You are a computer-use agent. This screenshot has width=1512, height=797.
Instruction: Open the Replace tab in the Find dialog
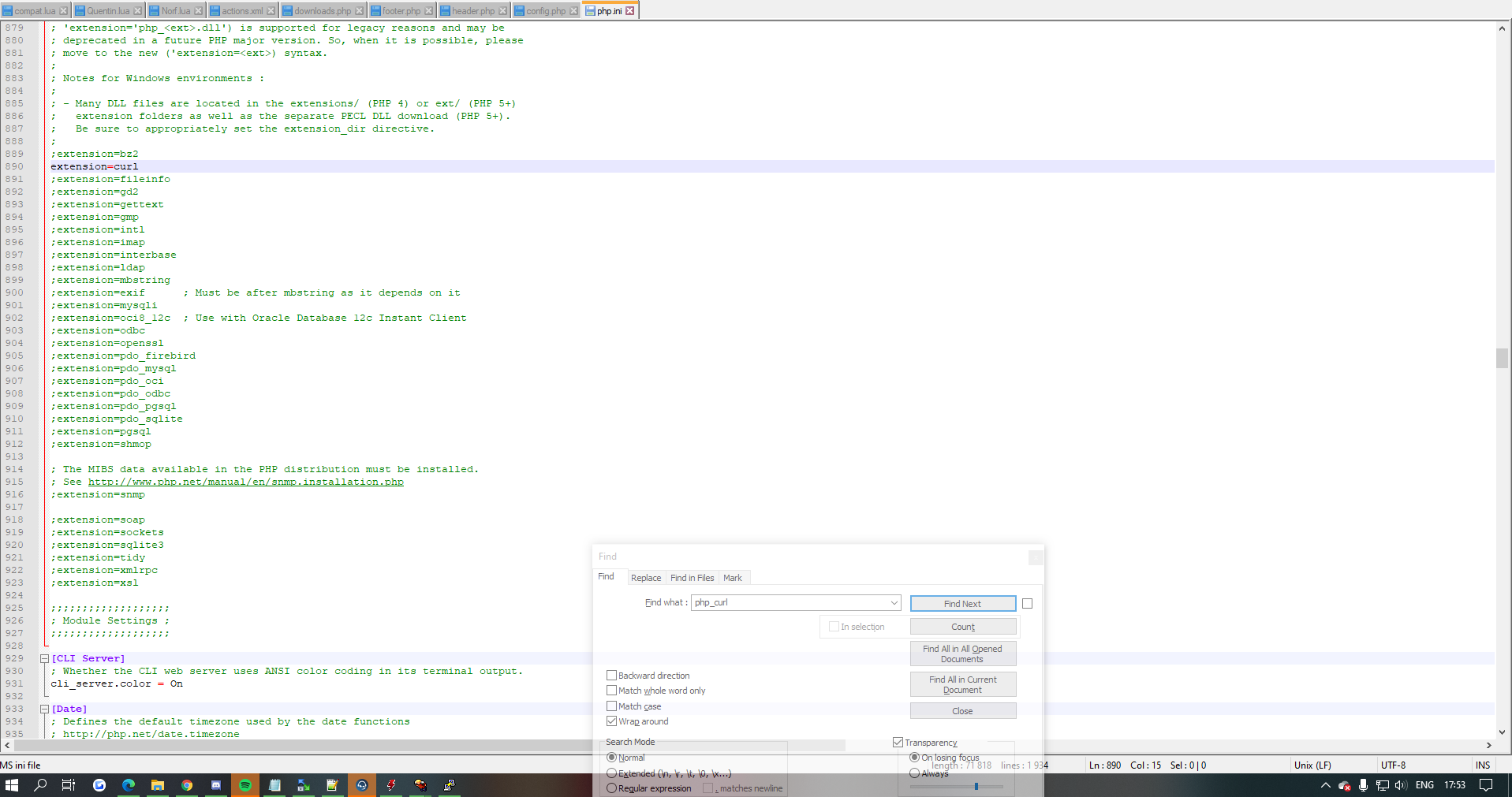[646, 578]
